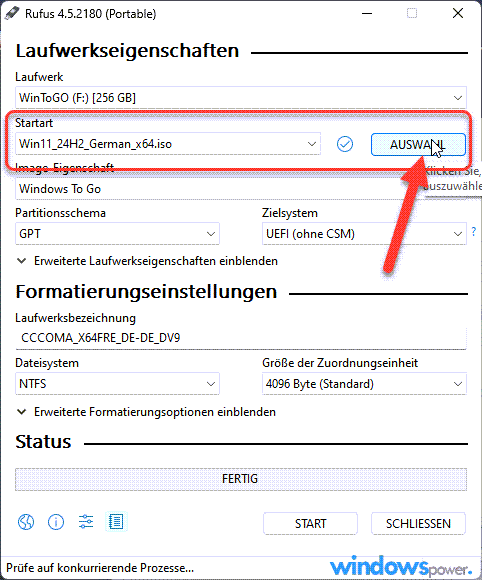The width and height of the screenshot is (482, 580).
Task: Open the Dateisystem NTFS dropdown
Action: click(x=117, y=384)
